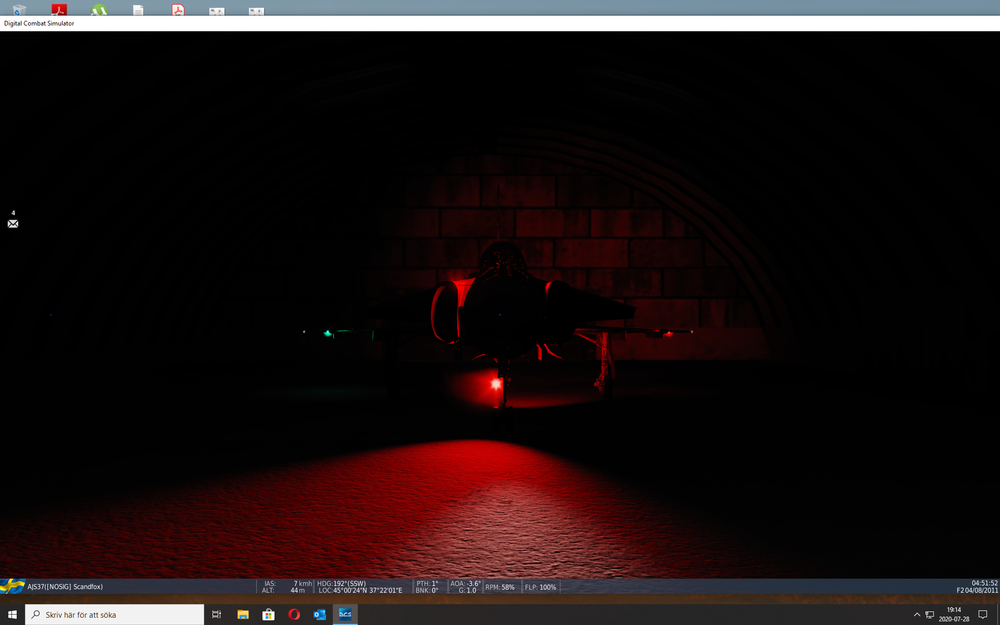Viewport: 1000px width, 625px height.
Task: Open DCS World from the taskbar
Action: [x=345, y=614]
